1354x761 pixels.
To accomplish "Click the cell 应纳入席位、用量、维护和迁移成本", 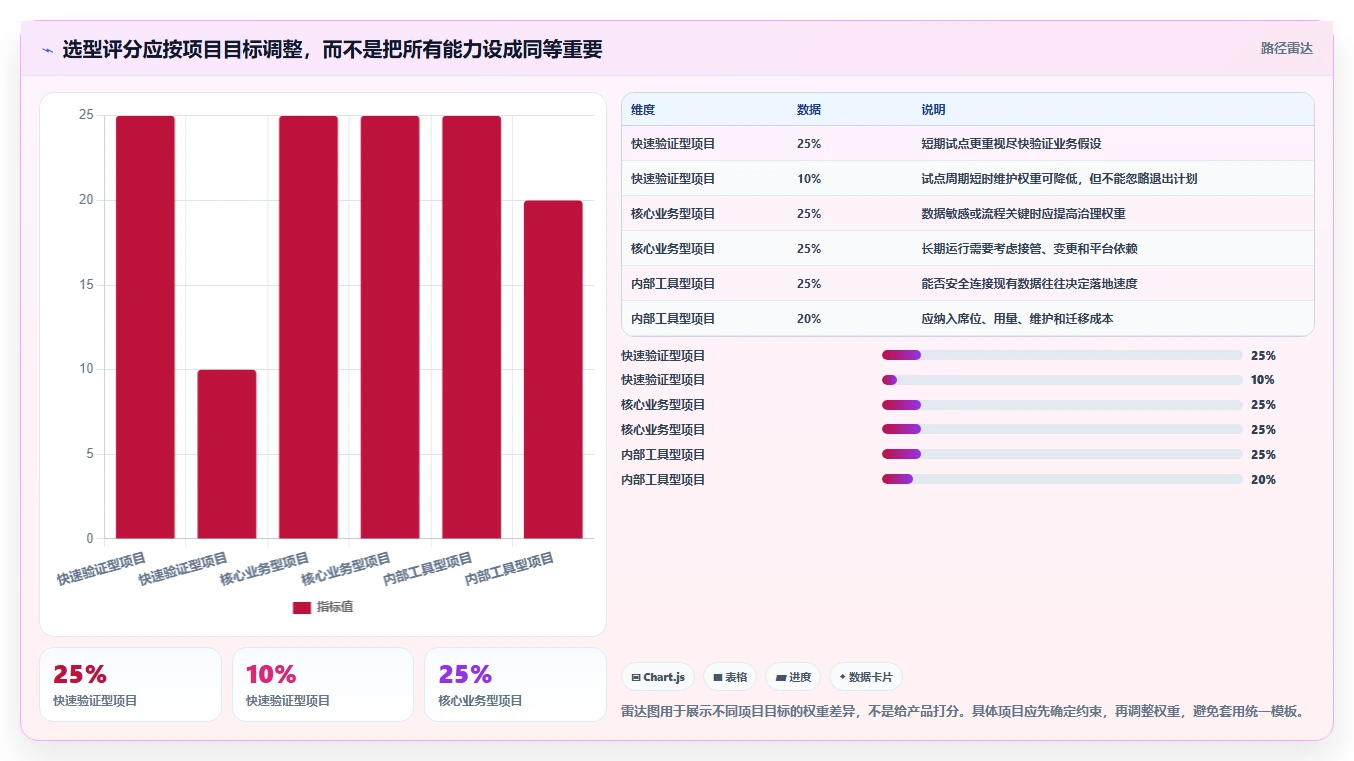I will click(x=1017, y=319).
